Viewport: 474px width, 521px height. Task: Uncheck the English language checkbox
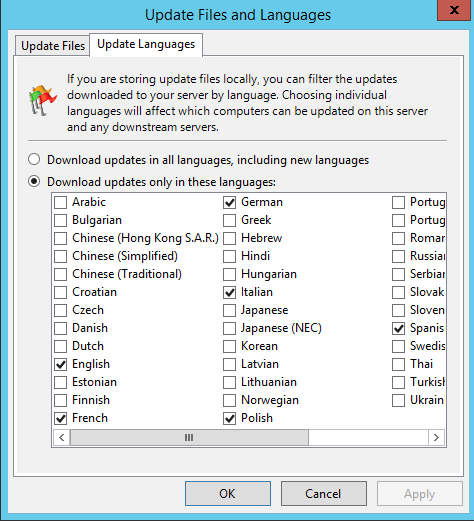pyautogui.click(x=61, y=364)
